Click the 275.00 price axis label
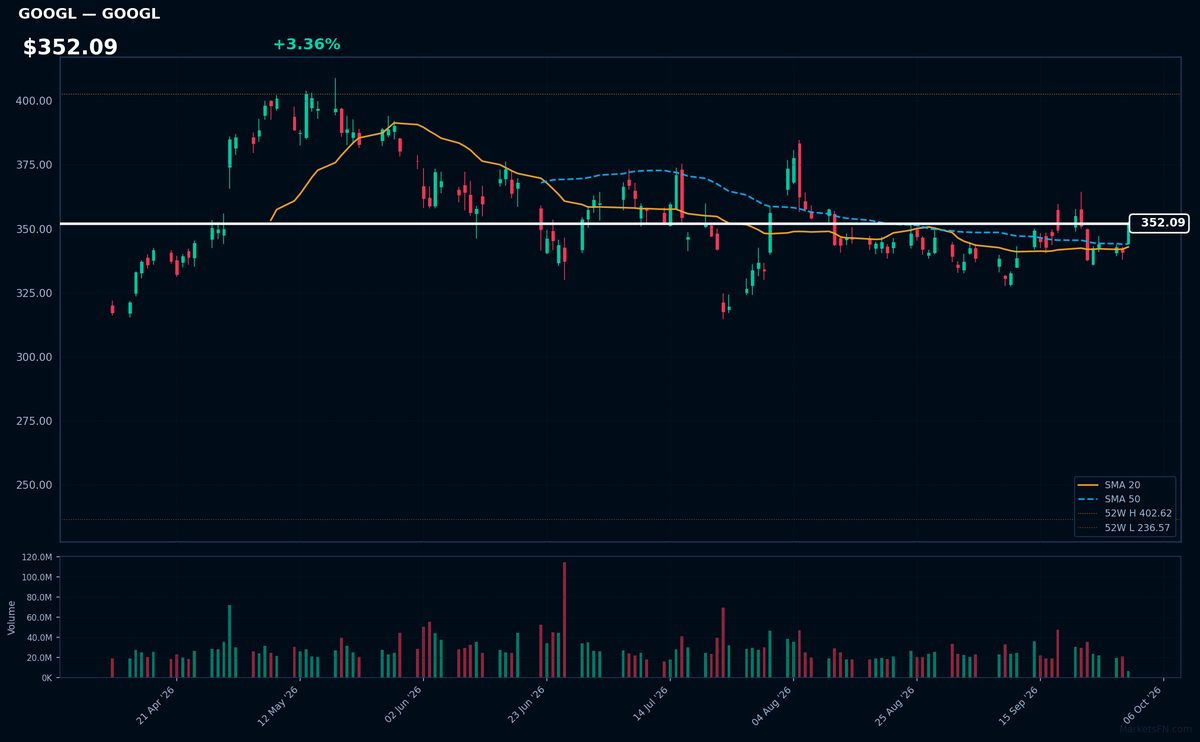The image size is (1200, 742). 34,421
